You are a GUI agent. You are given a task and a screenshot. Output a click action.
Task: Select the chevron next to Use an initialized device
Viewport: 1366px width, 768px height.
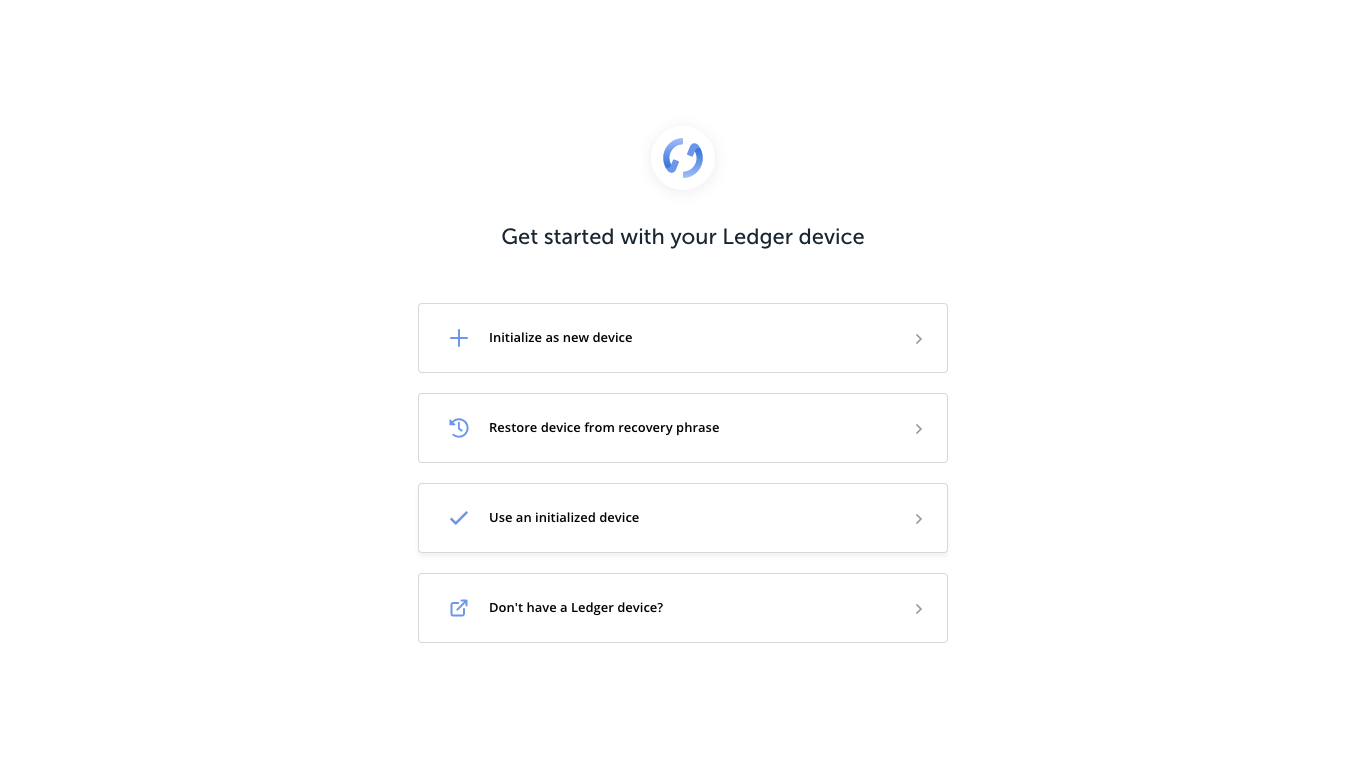click(918, 519)
